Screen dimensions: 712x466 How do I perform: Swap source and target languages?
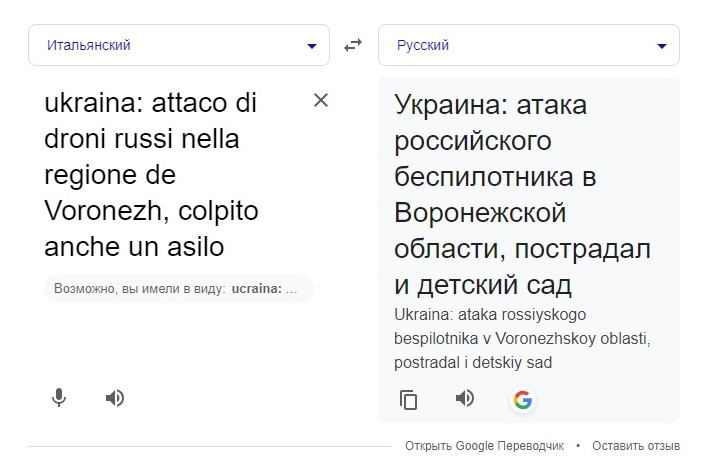coord(353,45)
